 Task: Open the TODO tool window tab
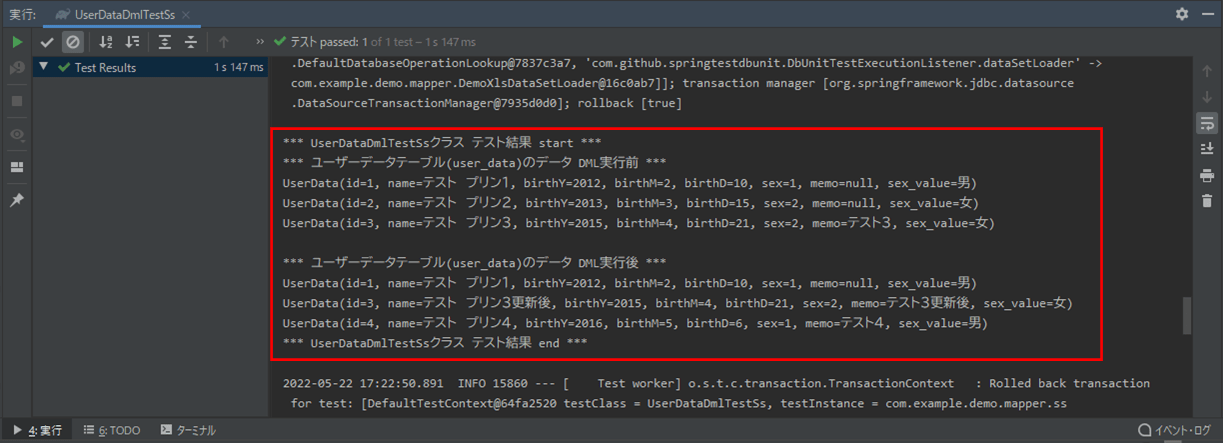(113, 431)
